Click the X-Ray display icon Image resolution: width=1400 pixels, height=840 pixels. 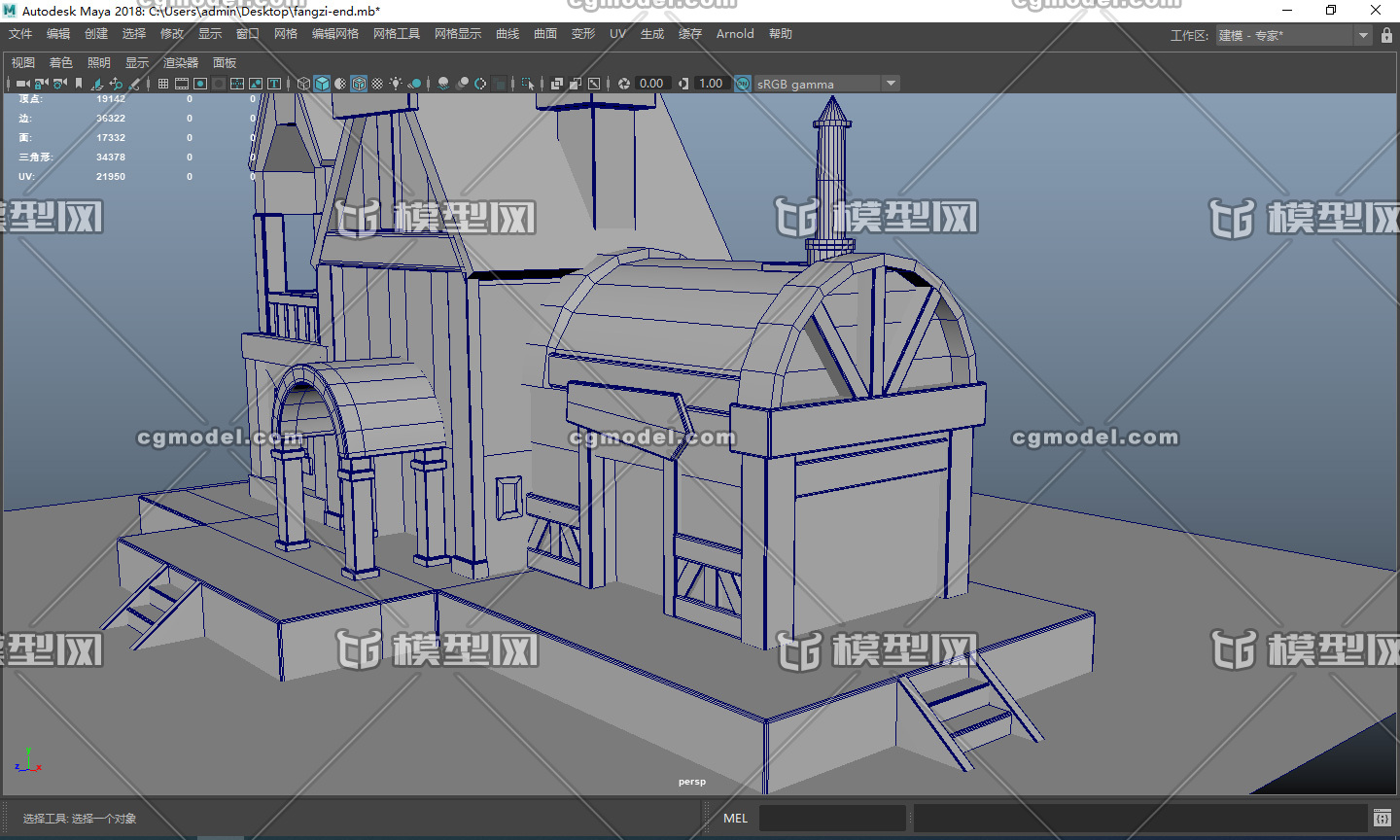click(557, 84)
